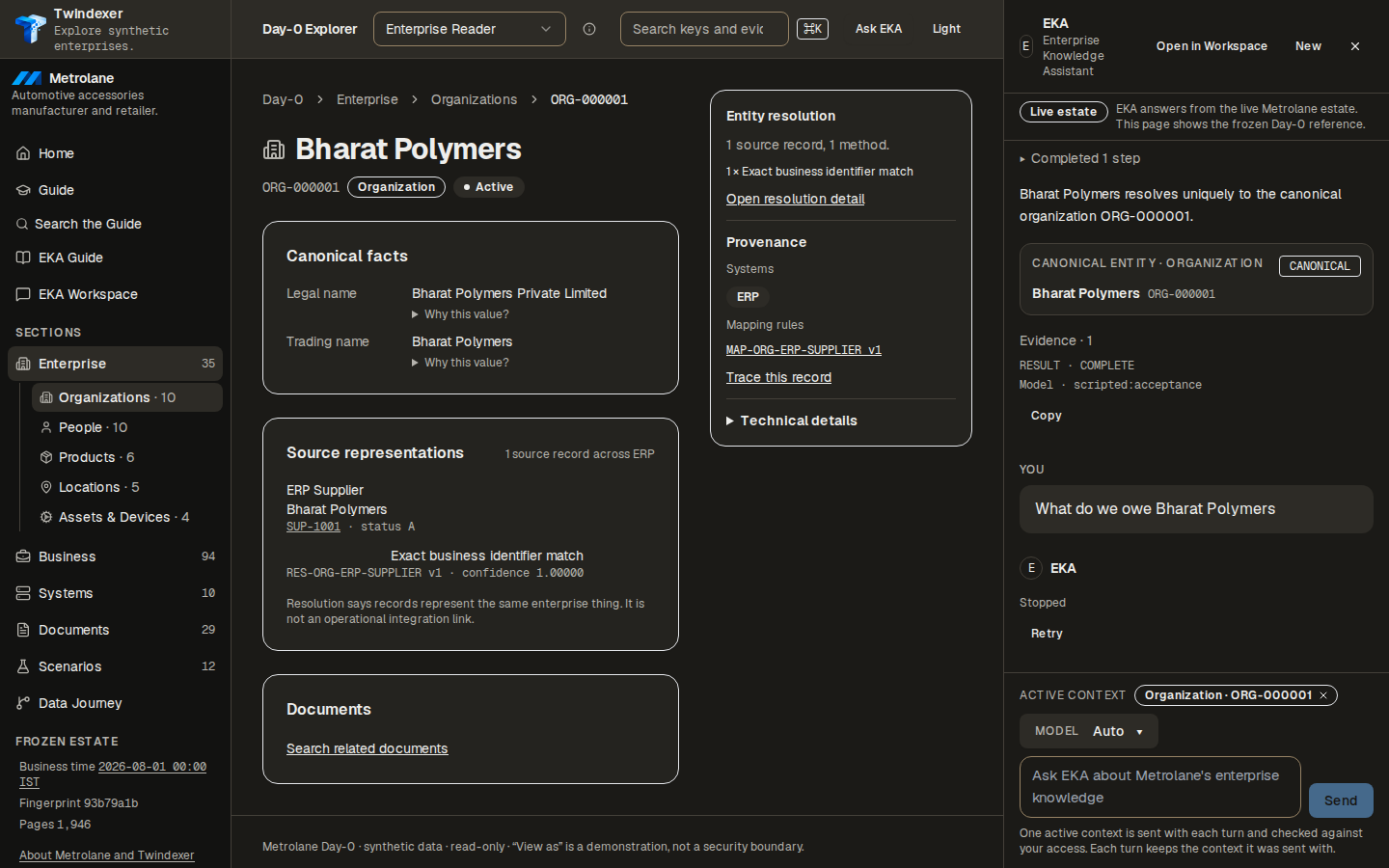Click the Guide graduation cap icon

(x=23, y=190)
